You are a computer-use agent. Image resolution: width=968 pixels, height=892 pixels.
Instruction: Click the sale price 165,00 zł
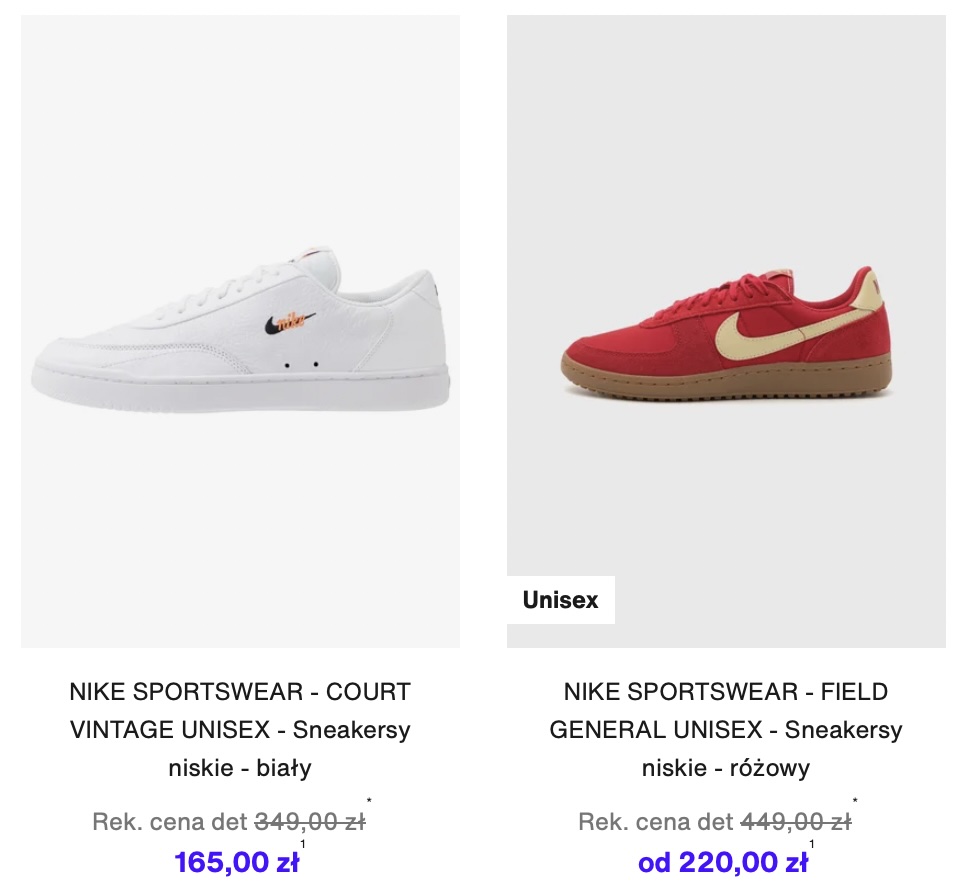(x=237, y=862)
